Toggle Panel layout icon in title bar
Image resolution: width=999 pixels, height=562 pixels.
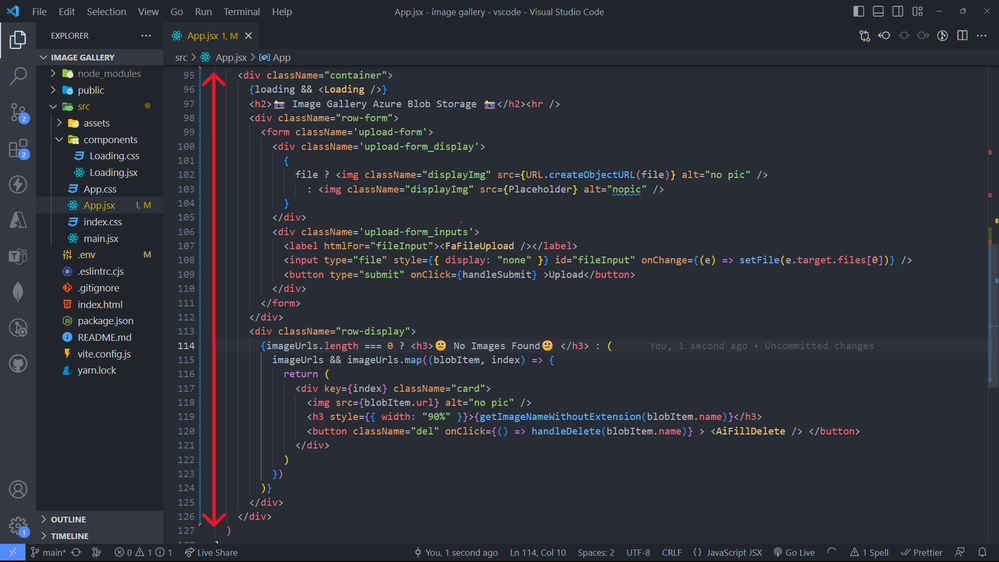click(878, 11)
